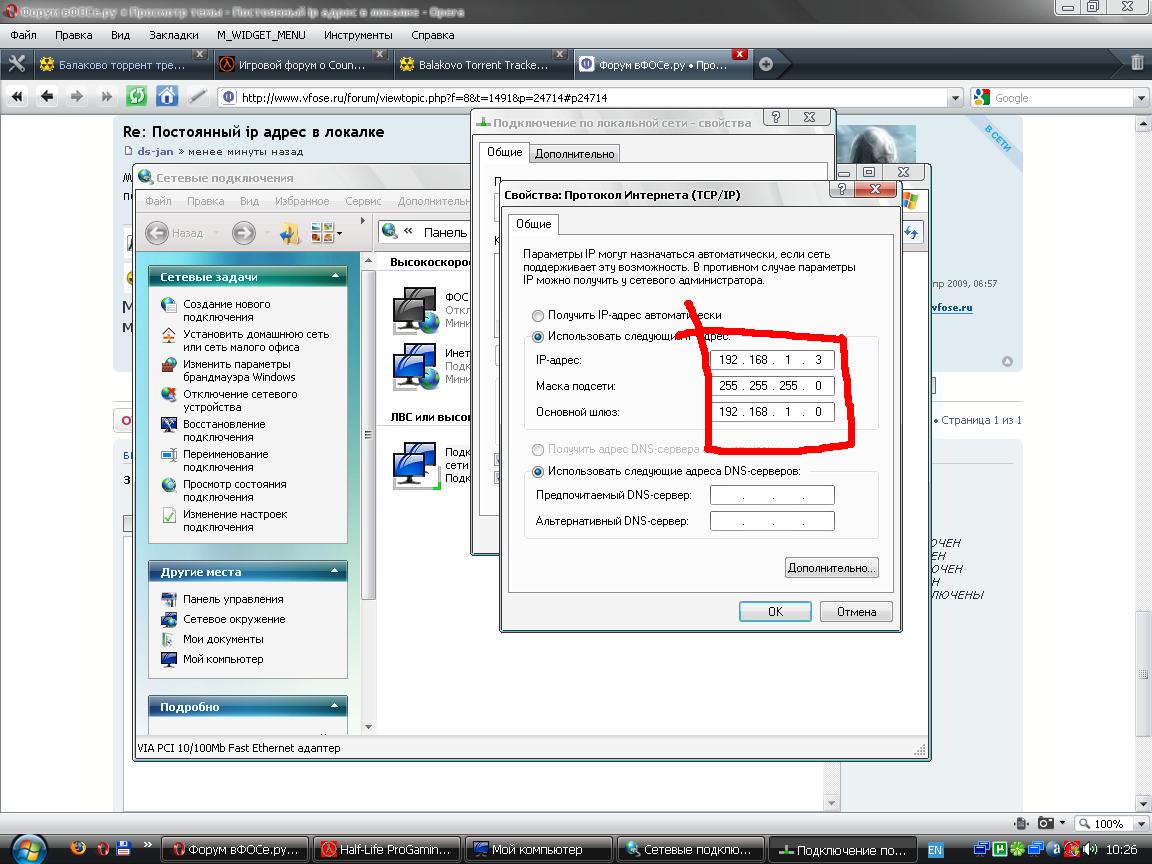Select Использовать следующие адреса DNS-серверов option

pos(539,471)
